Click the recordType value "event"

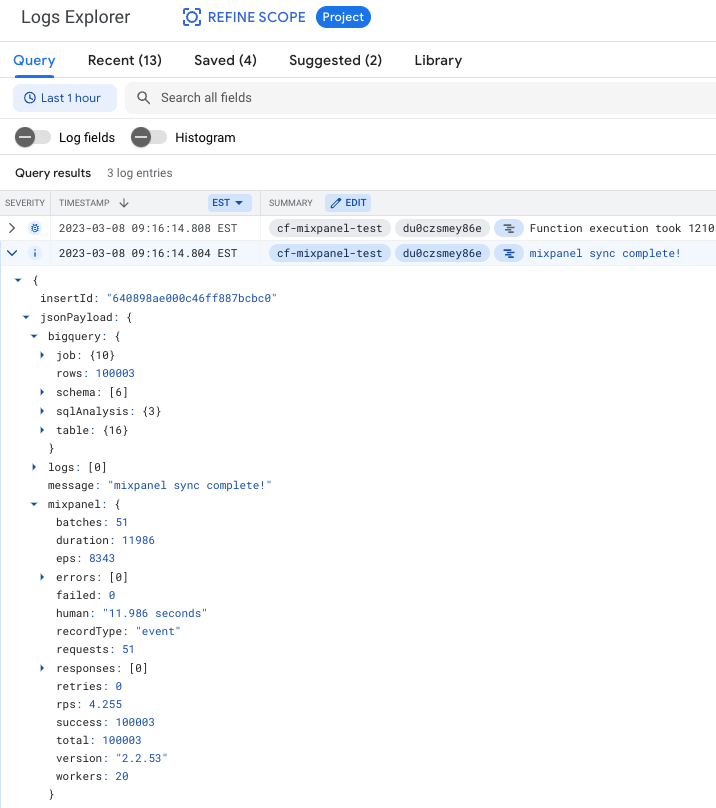point(158,631)
